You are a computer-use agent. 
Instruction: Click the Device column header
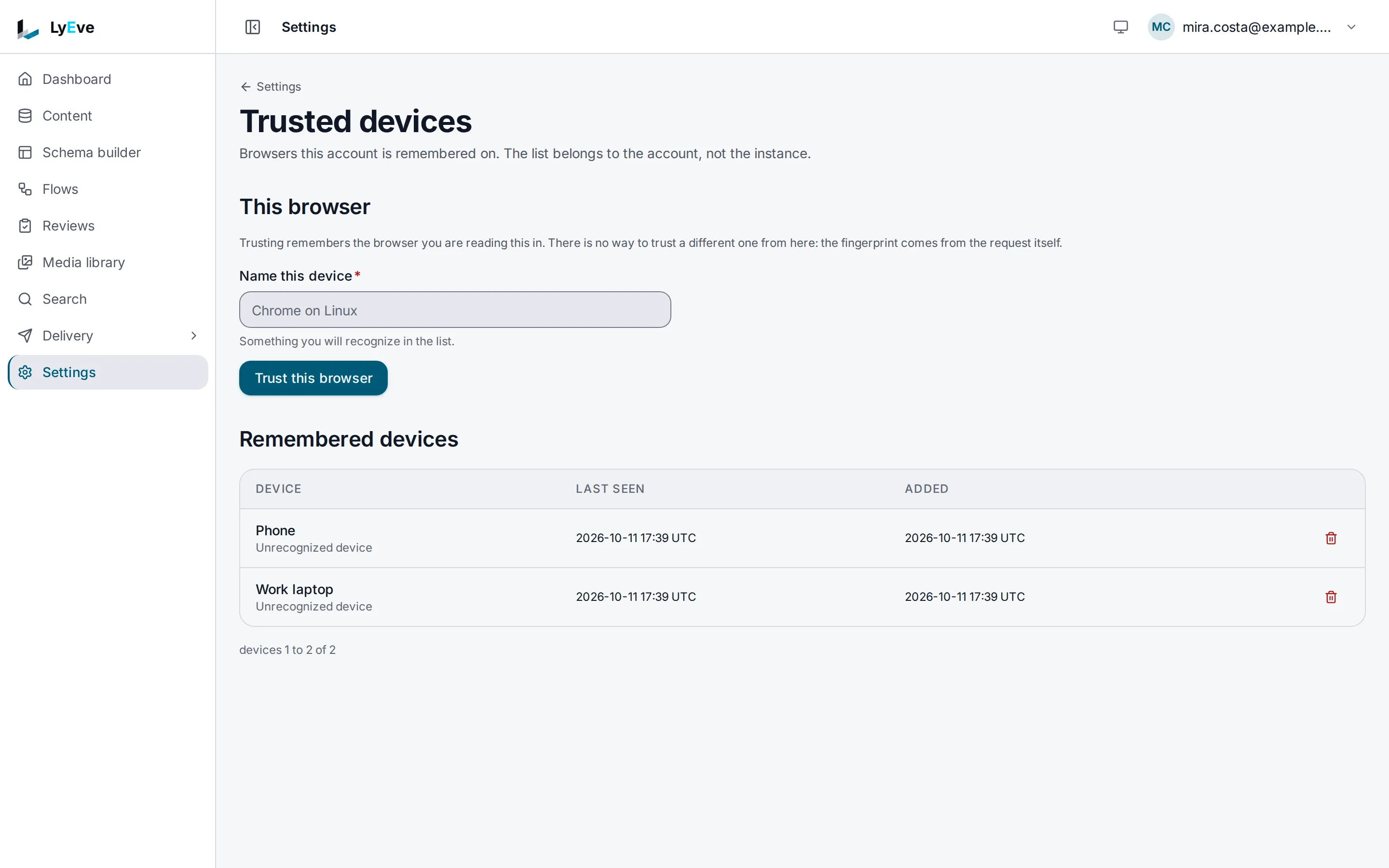278,489
